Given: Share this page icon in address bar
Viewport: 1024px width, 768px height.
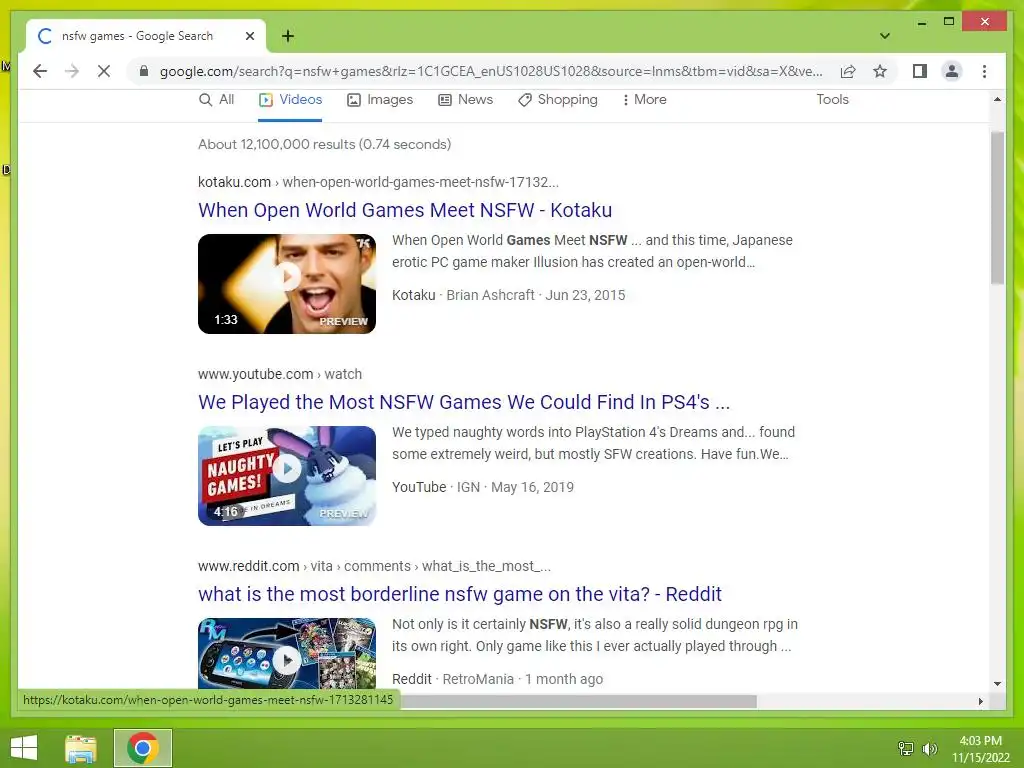Looking at the screenshot, I should (848, 71).
